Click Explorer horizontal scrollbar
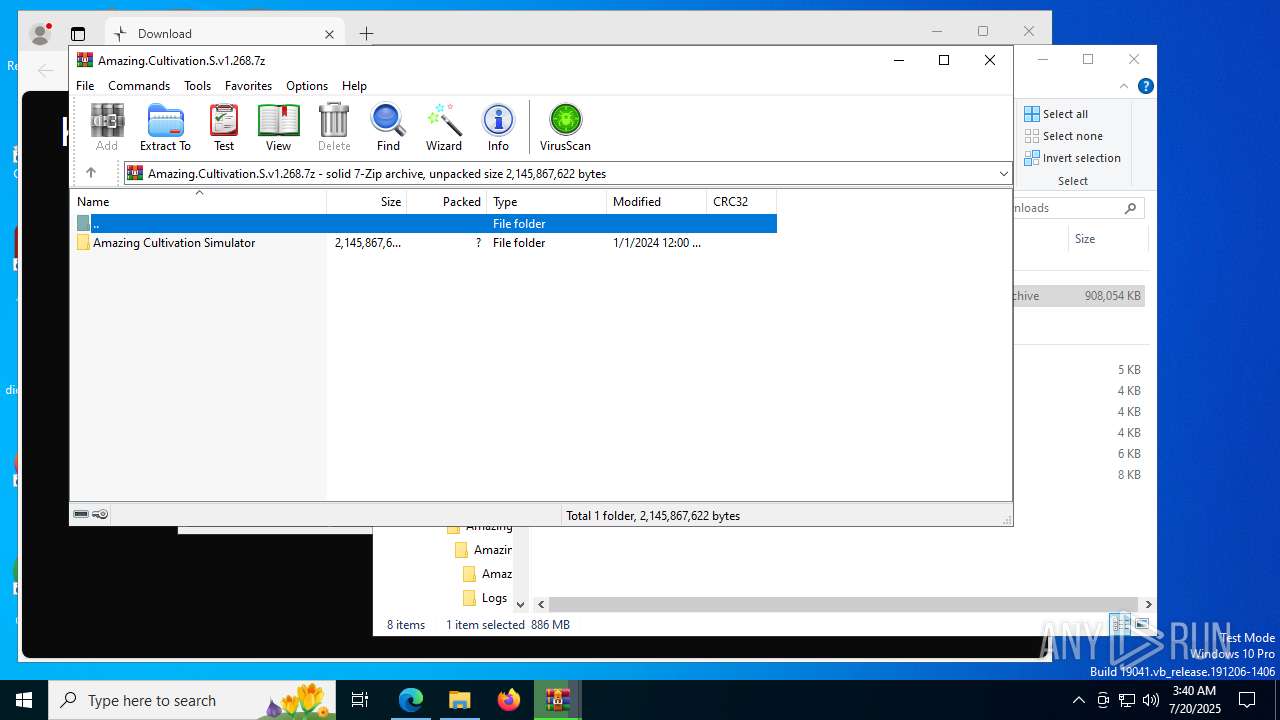The image size is (1280, 720). click(845, 604)
